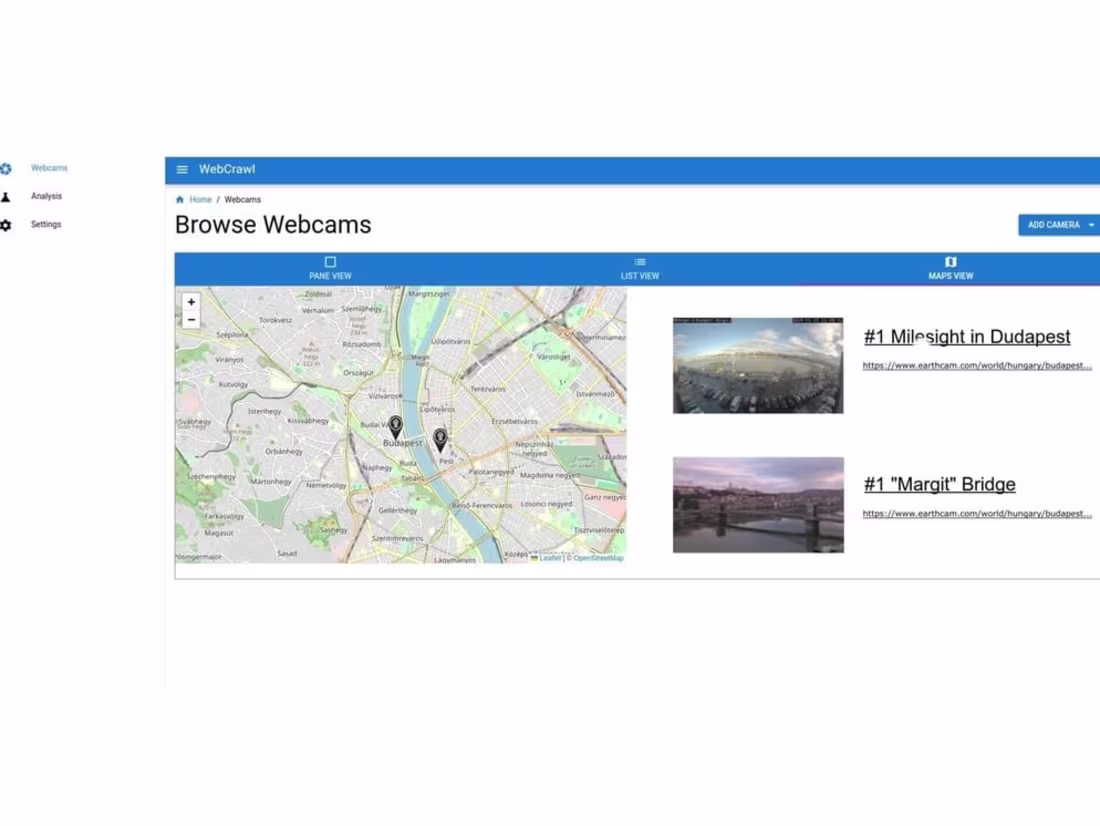The height and width of the screenshot is (826, 1100).
Task: Click the earthcam URL under Milesight camera
Action: click(x=977, y=365)
